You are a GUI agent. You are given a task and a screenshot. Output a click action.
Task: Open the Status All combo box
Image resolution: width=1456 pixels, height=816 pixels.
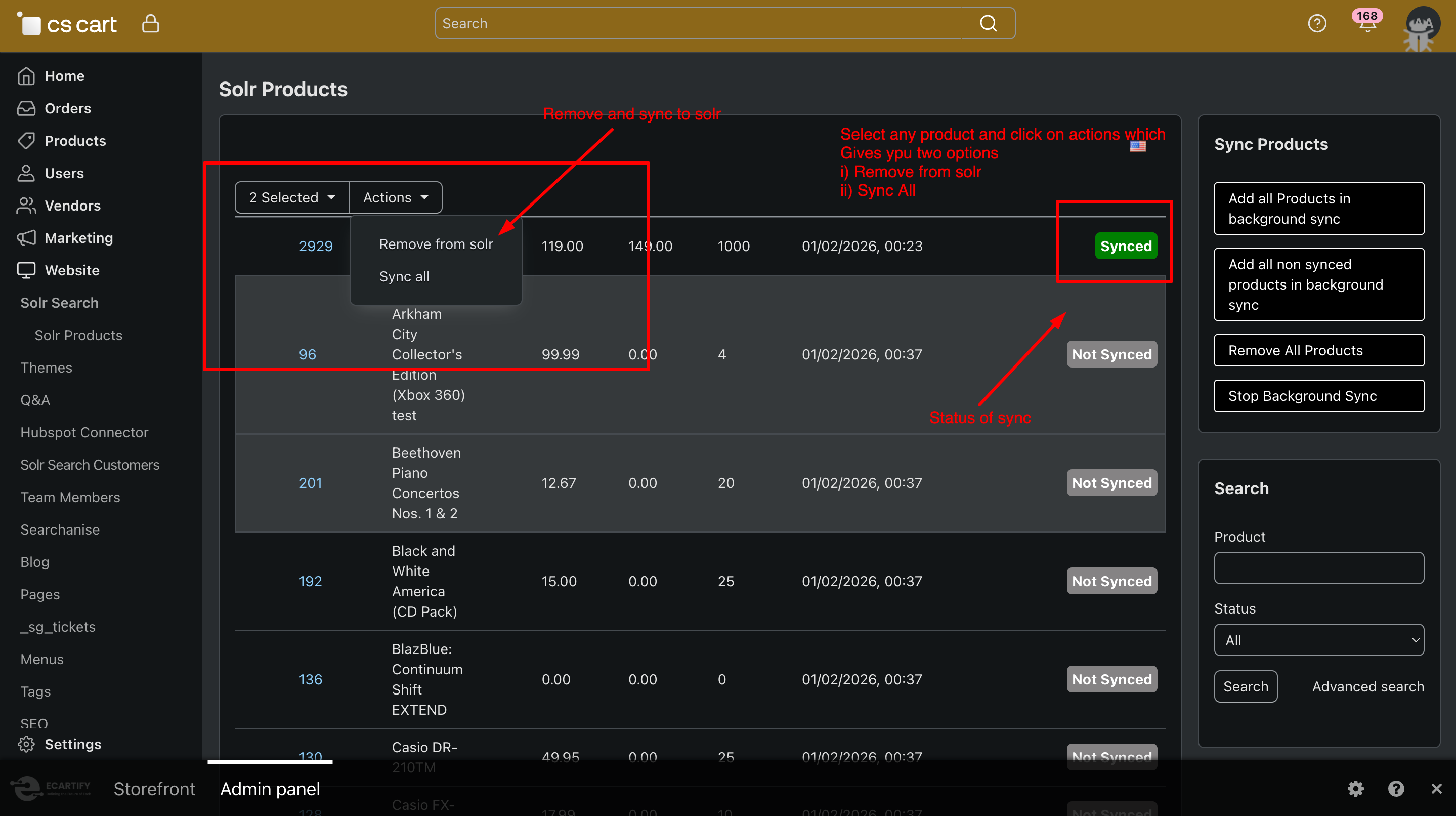tap(1319, 640)
